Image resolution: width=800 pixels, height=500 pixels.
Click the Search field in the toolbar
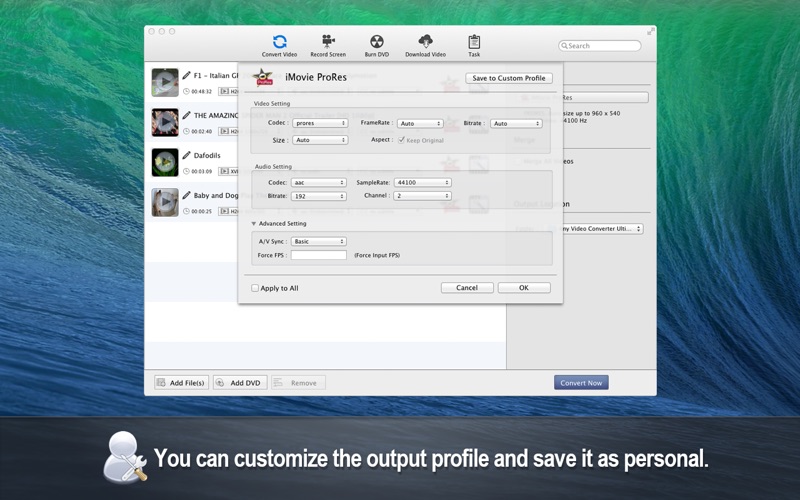pyautogui.click(x=599, y=45)
